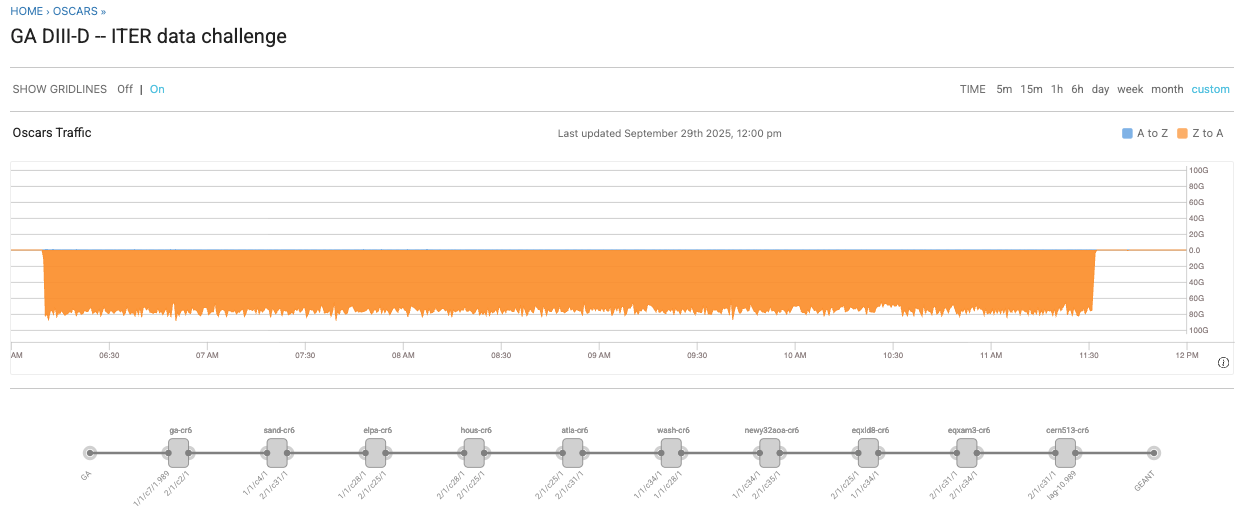Set time range to 1h
The width and height of the screenshot is (1244, 523).
point(1056,89)
